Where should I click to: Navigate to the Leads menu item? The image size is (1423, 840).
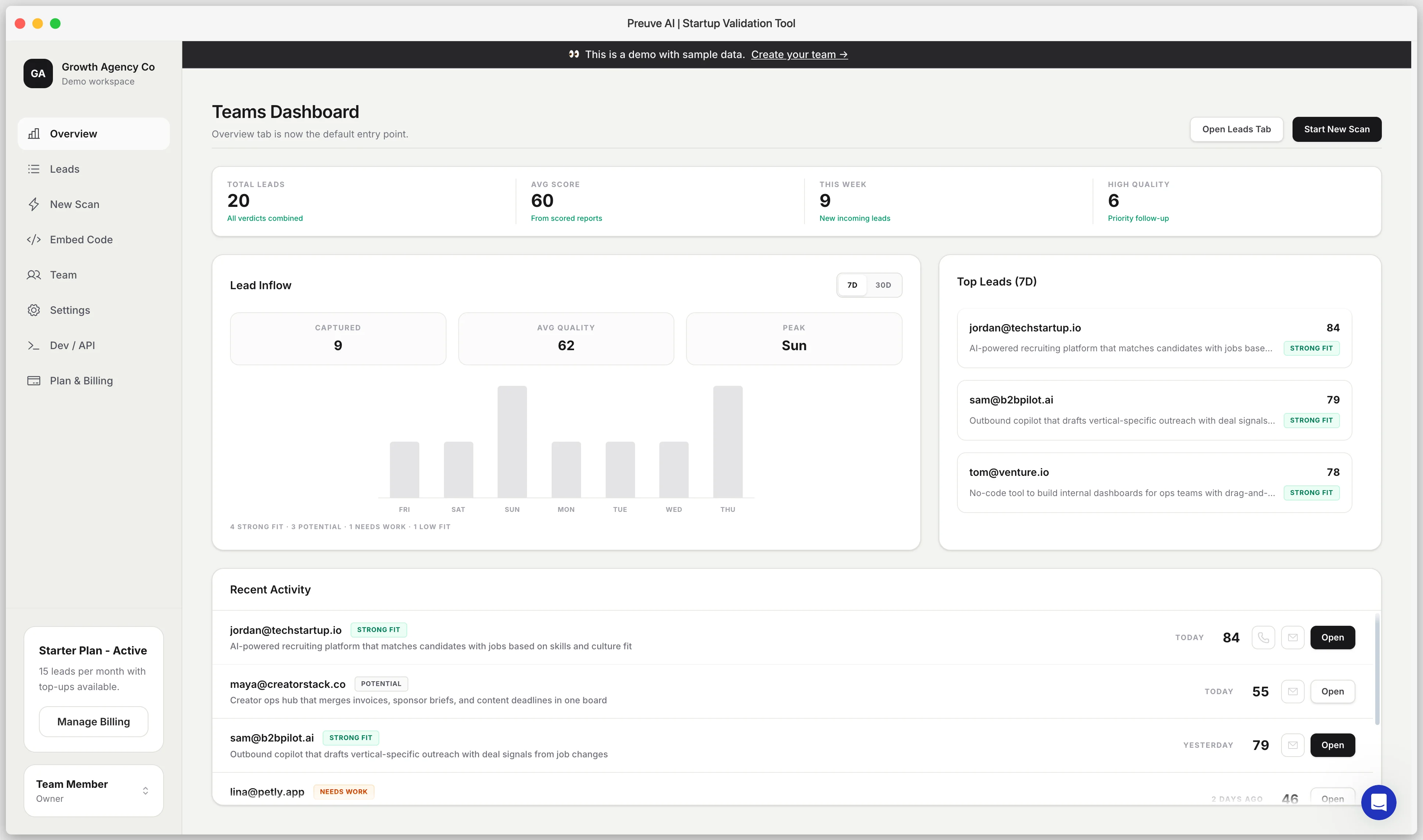click(65, 169)
